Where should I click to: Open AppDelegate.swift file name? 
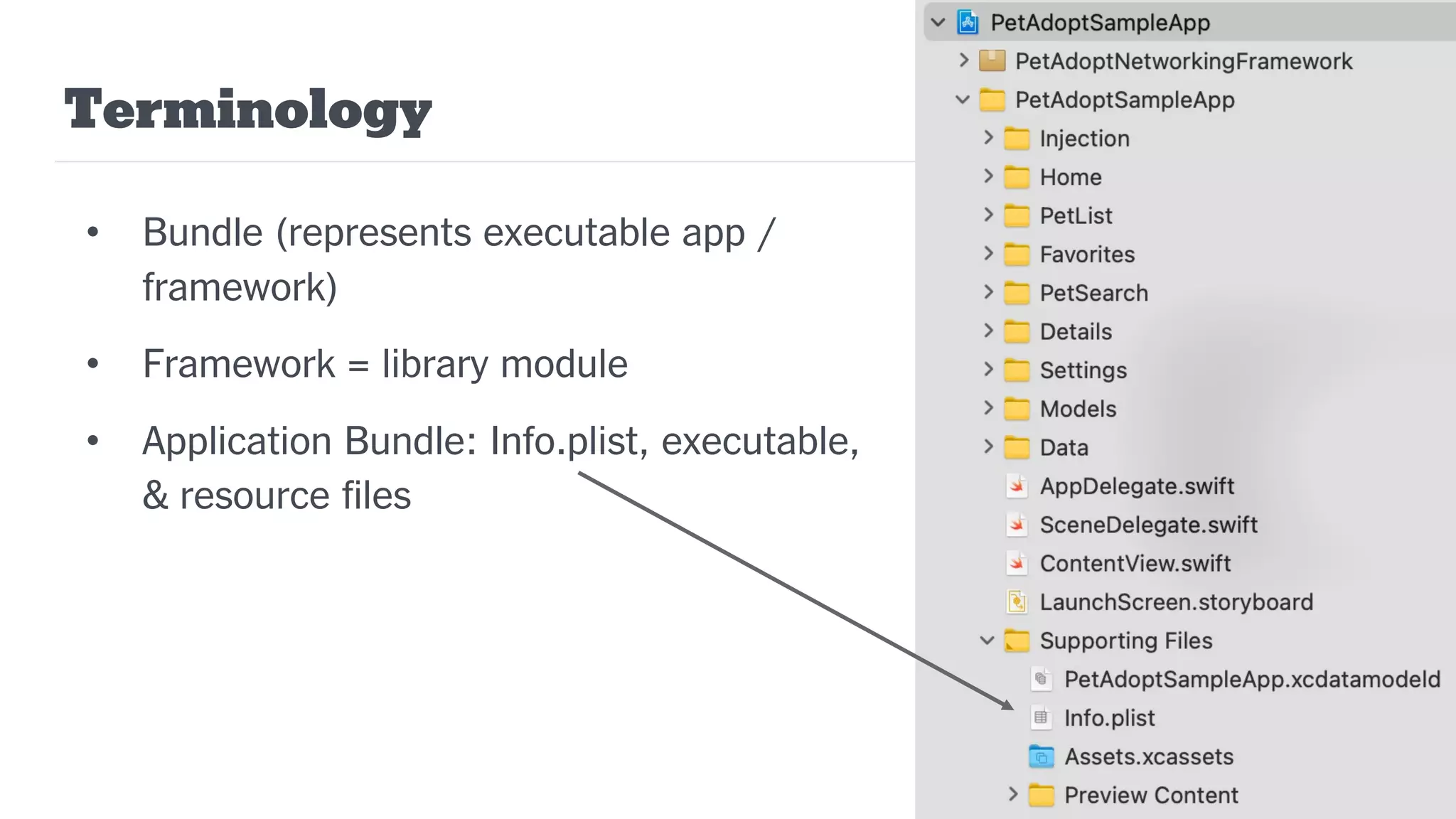(x=1137, y=486)
